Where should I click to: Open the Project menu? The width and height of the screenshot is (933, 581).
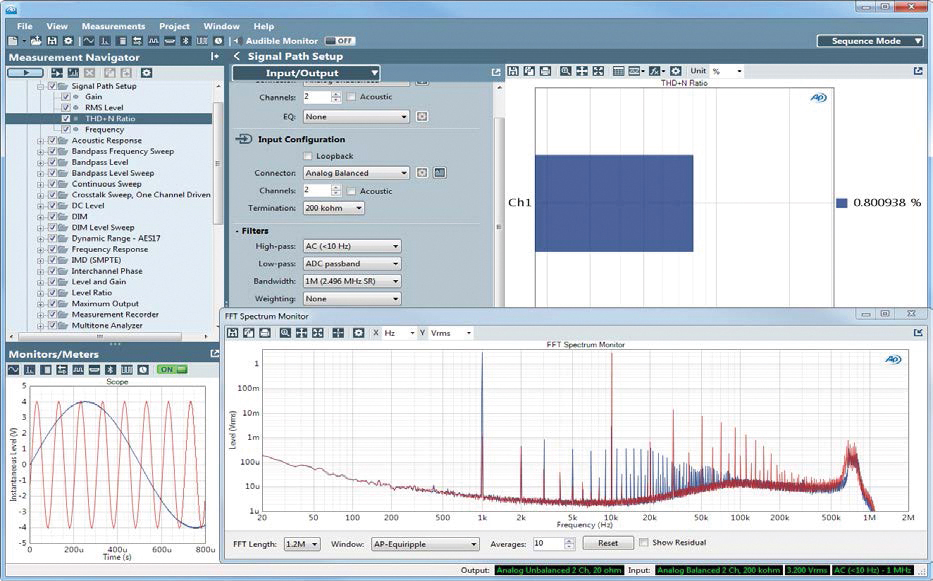174,26
